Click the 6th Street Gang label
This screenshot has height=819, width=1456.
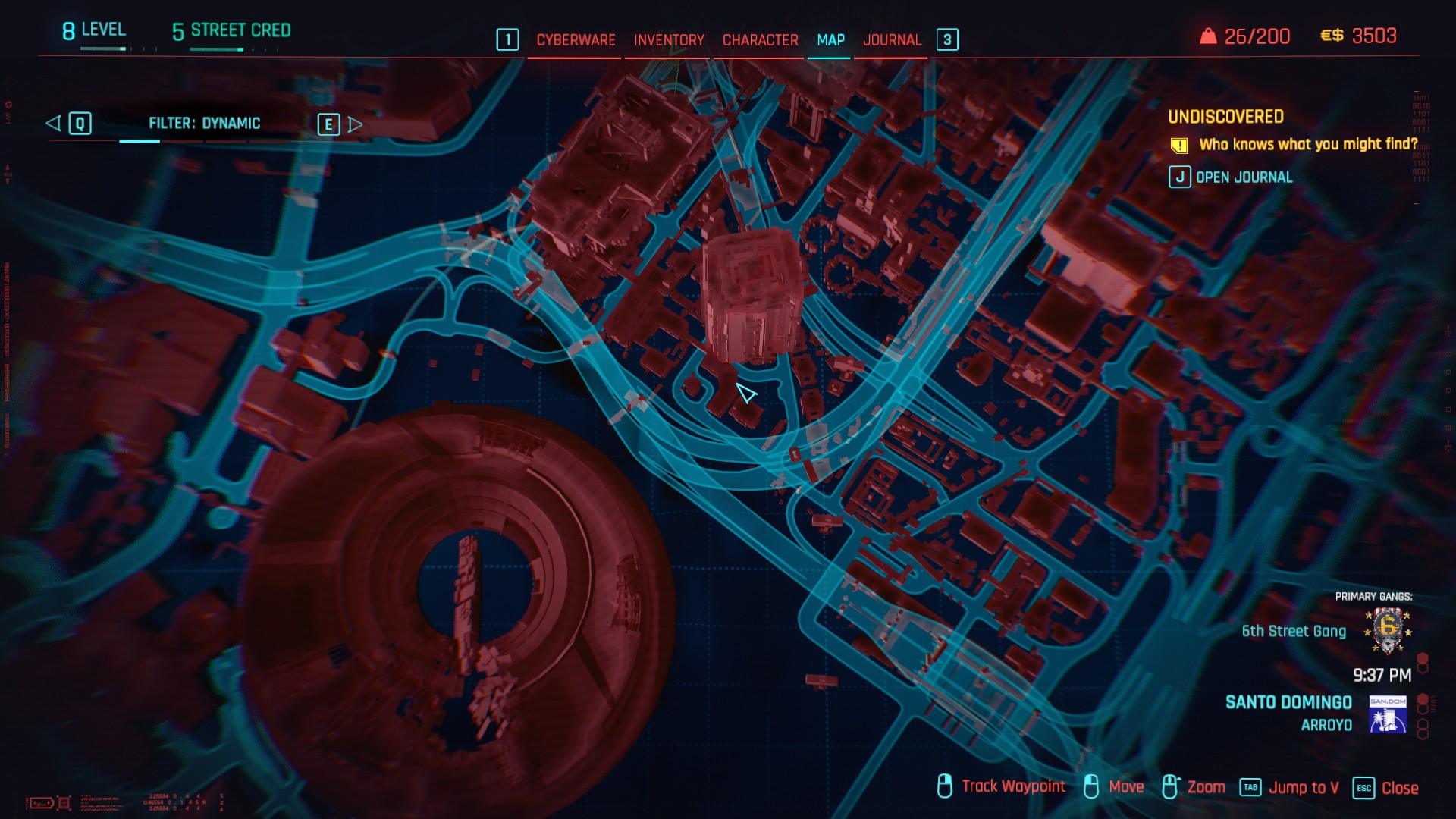click(1294, 631)
